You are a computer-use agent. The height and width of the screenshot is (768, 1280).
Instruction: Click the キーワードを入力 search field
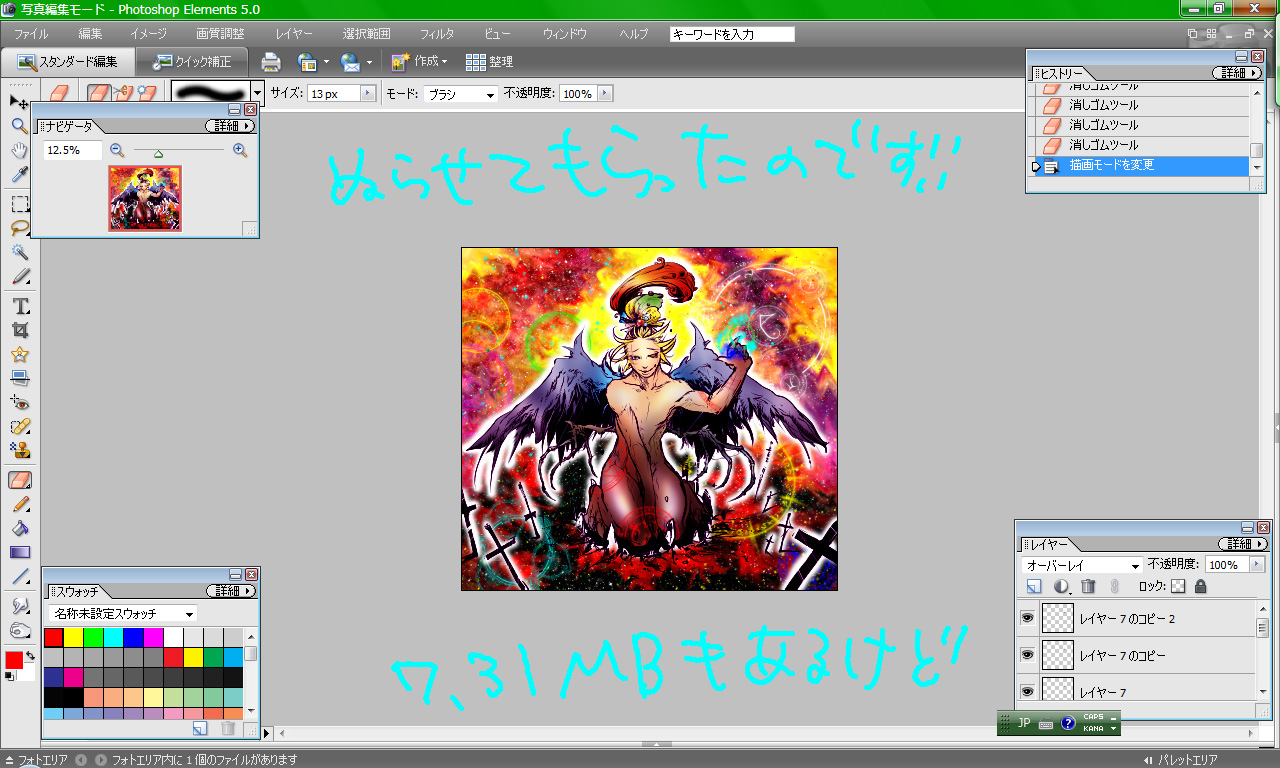[732, 34]
